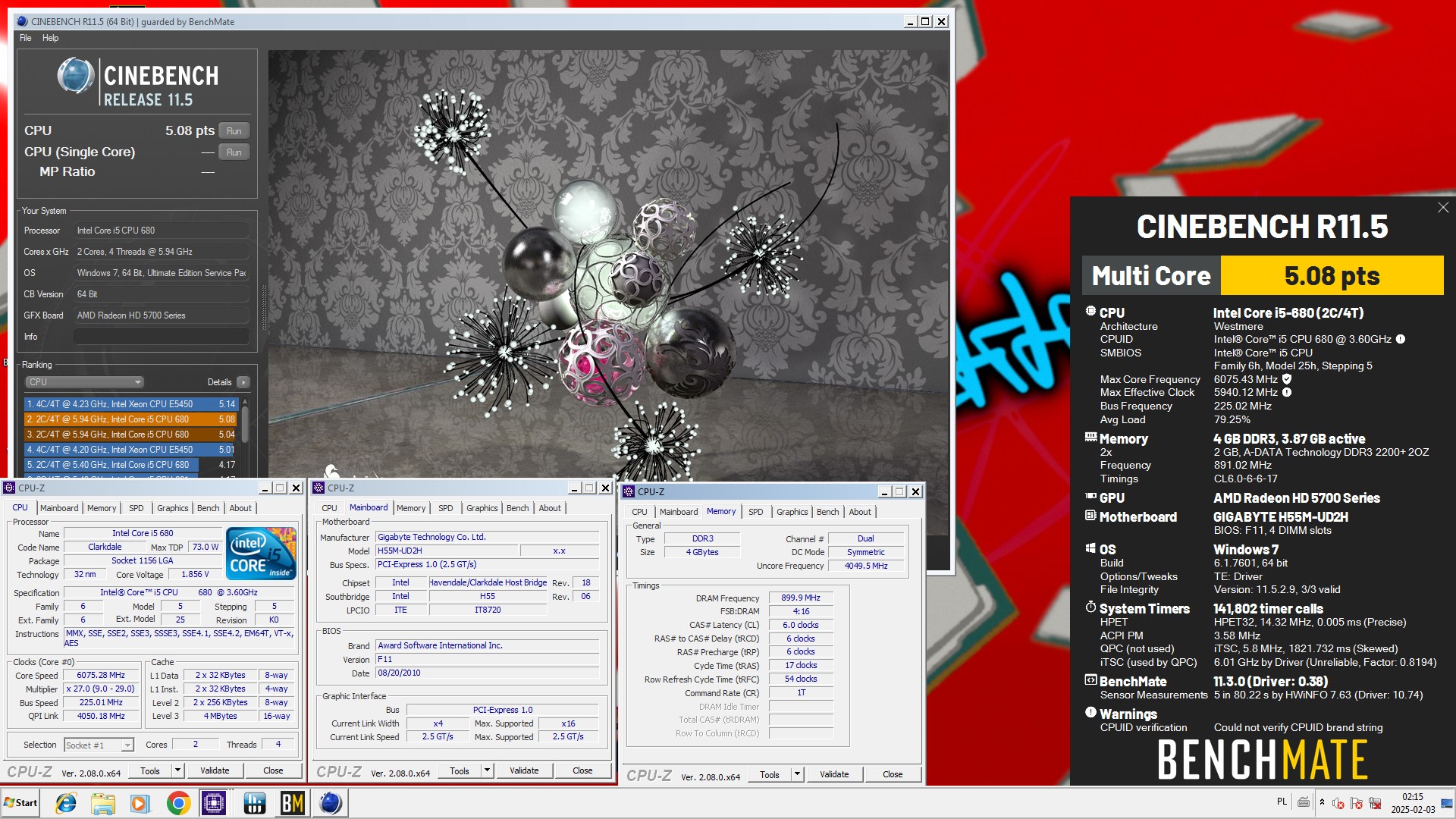Open Windows Explorer folder in taskbar

tap(103, 803)
